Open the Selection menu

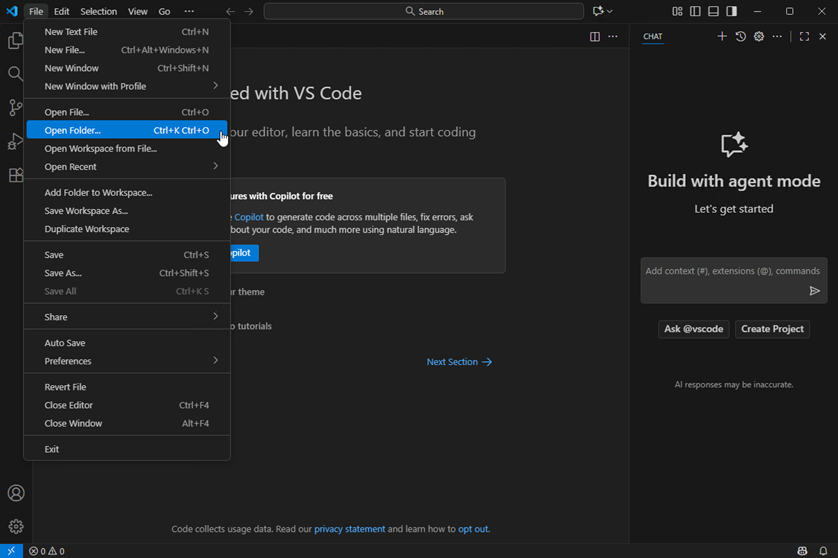98,11
